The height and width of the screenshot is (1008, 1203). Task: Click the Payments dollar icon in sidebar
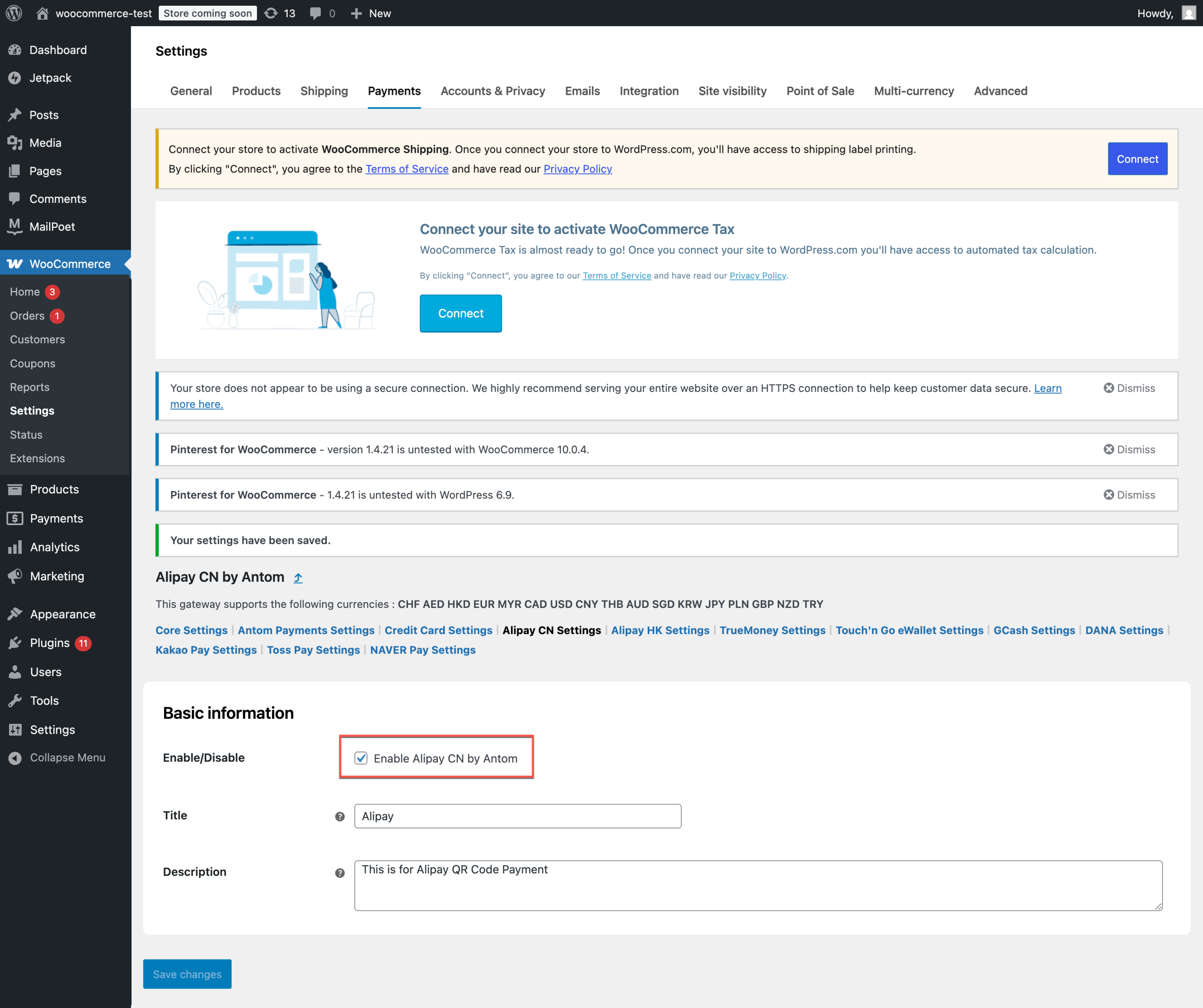[15, 518]
